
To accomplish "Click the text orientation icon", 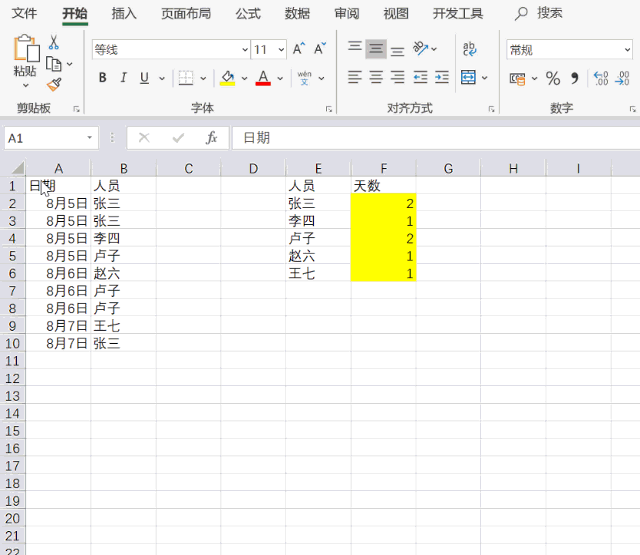I will [x=420, y=49].
